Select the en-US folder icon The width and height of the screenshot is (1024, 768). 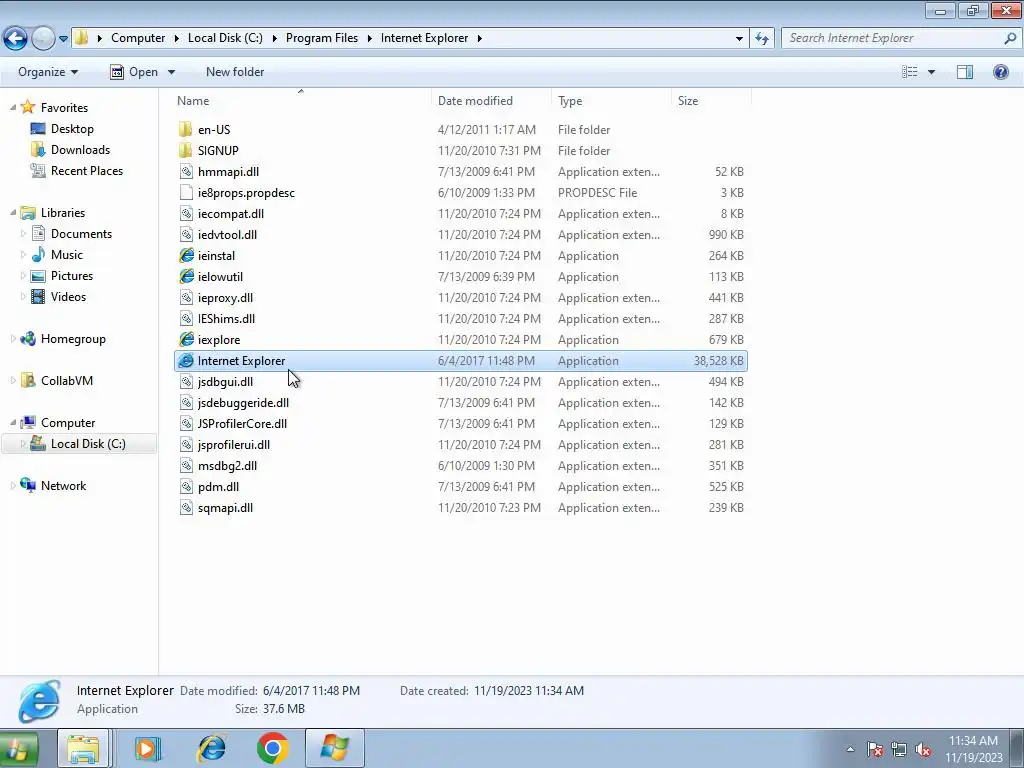click(x=186, y=129)
